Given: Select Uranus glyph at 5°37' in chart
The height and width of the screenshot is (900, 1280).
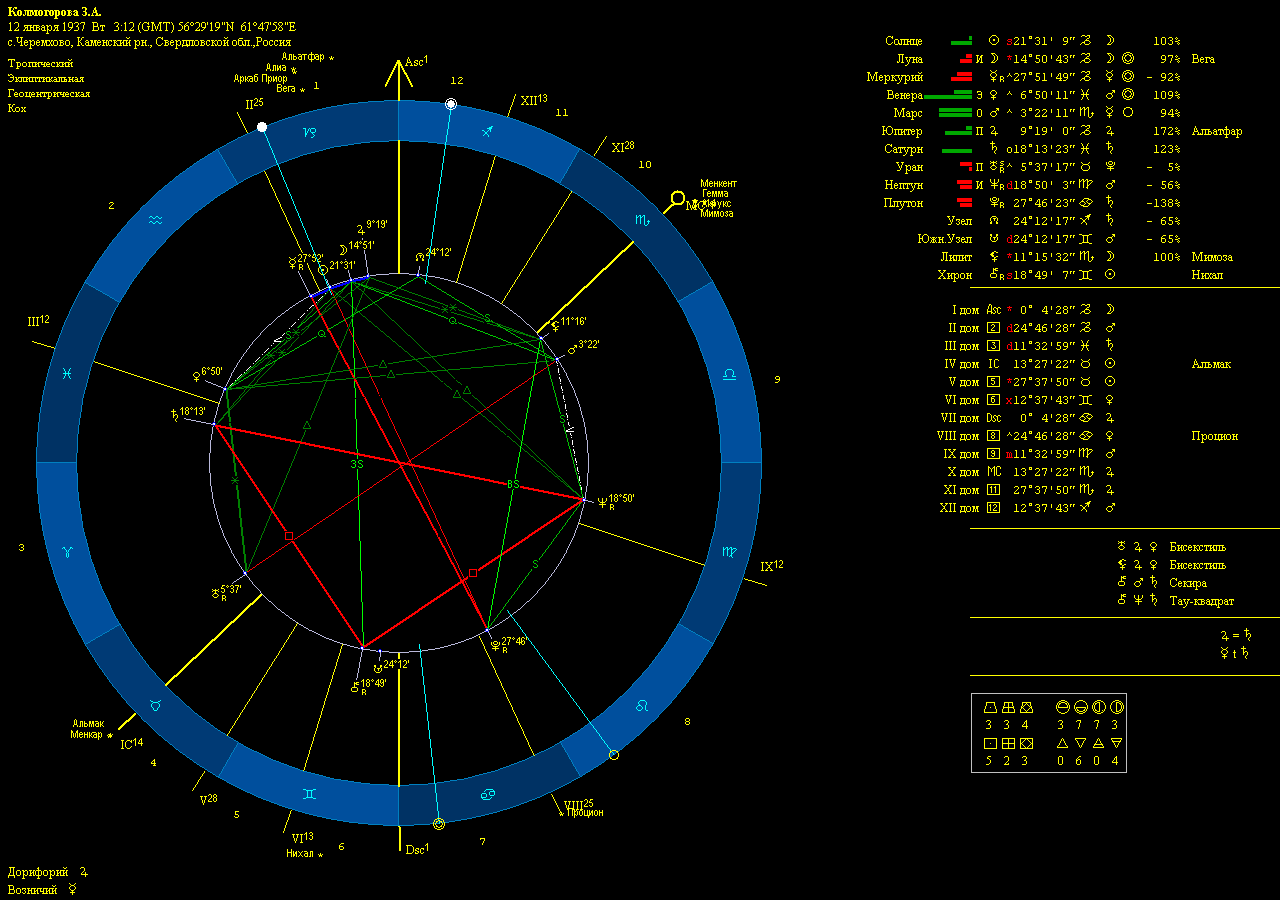Looking at the screenshot, I should (215, 593).
